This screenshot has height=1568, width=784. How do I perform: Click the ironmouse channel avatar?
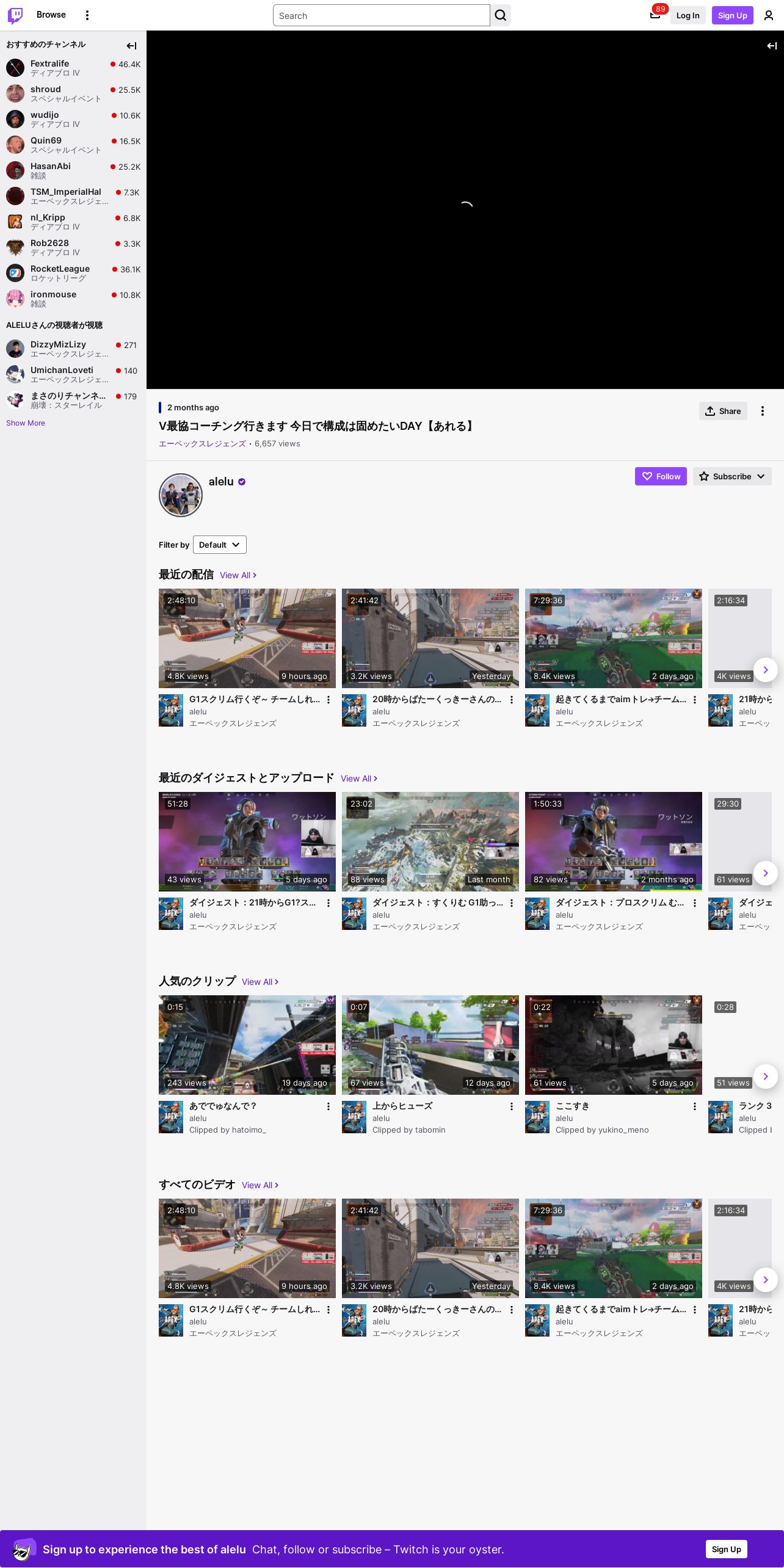click(15, 299)
